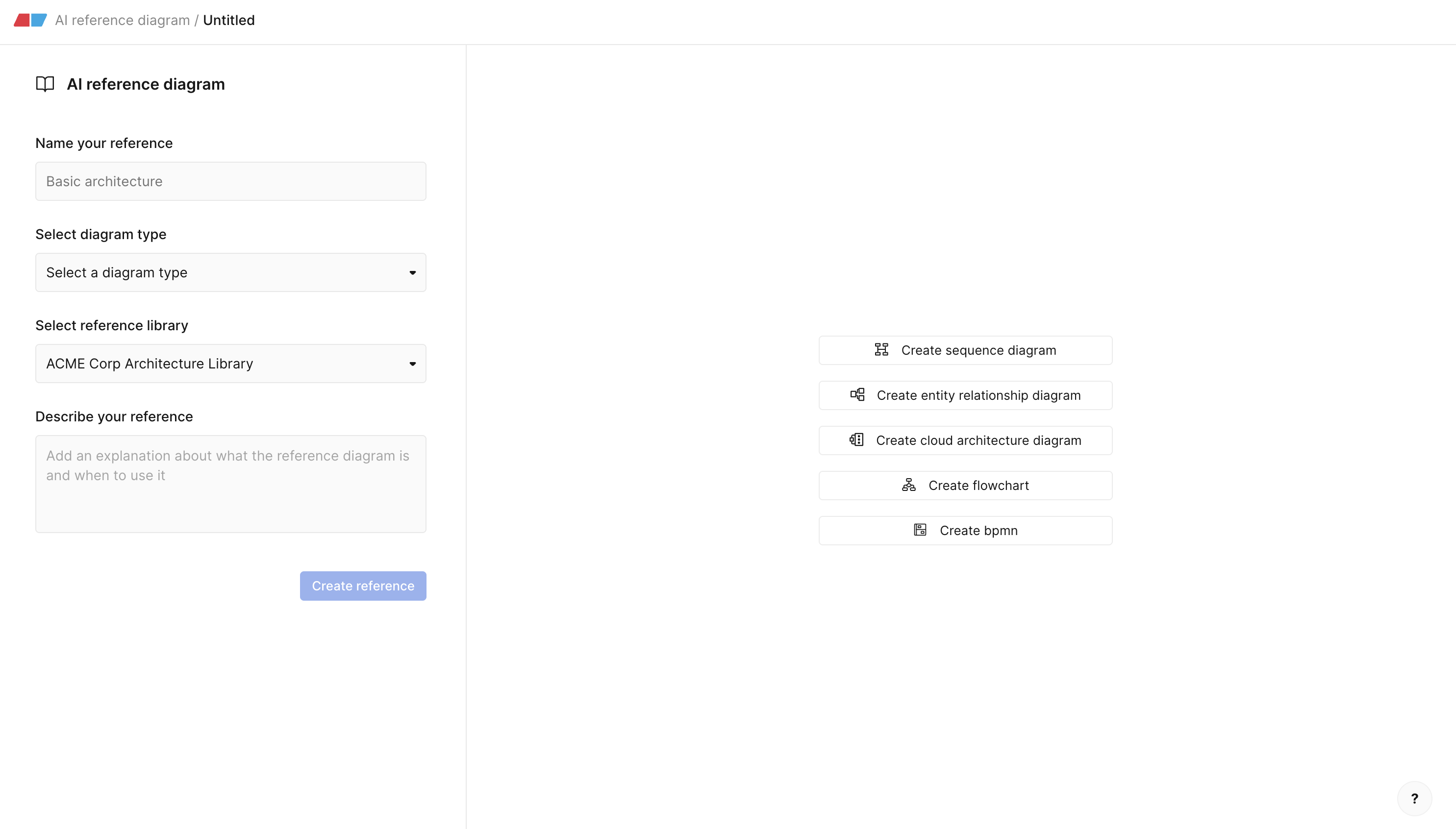Open the ACME Corp Architecture Library dropdown
Viewport: 1456px width, 829px height.
click(x=231, y=363)
